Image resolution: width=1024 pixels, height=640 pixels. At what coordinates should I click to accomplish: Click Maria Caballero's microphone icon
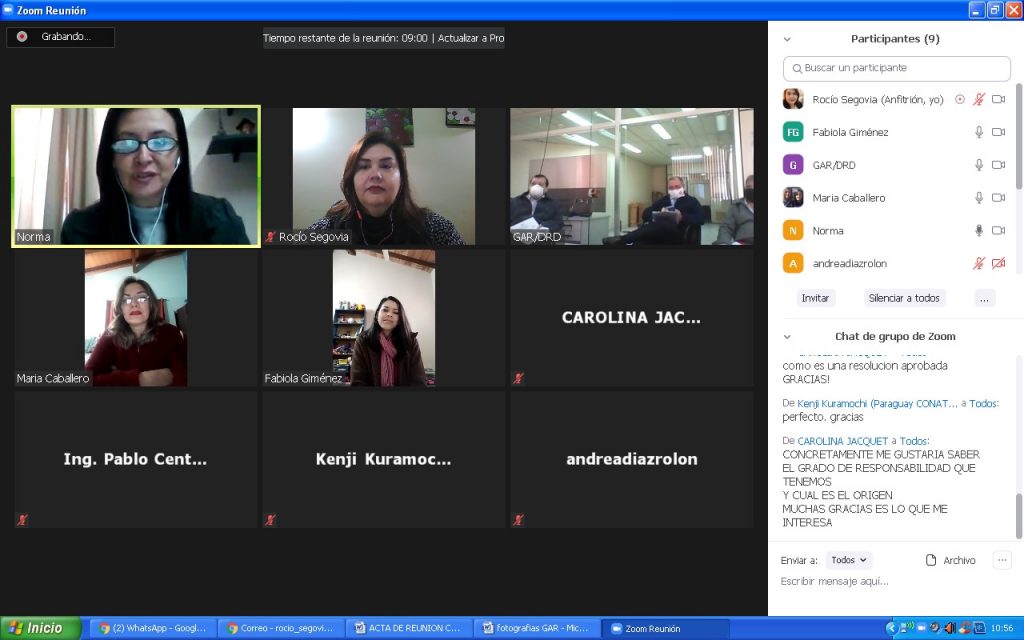[x=978, y=197]
